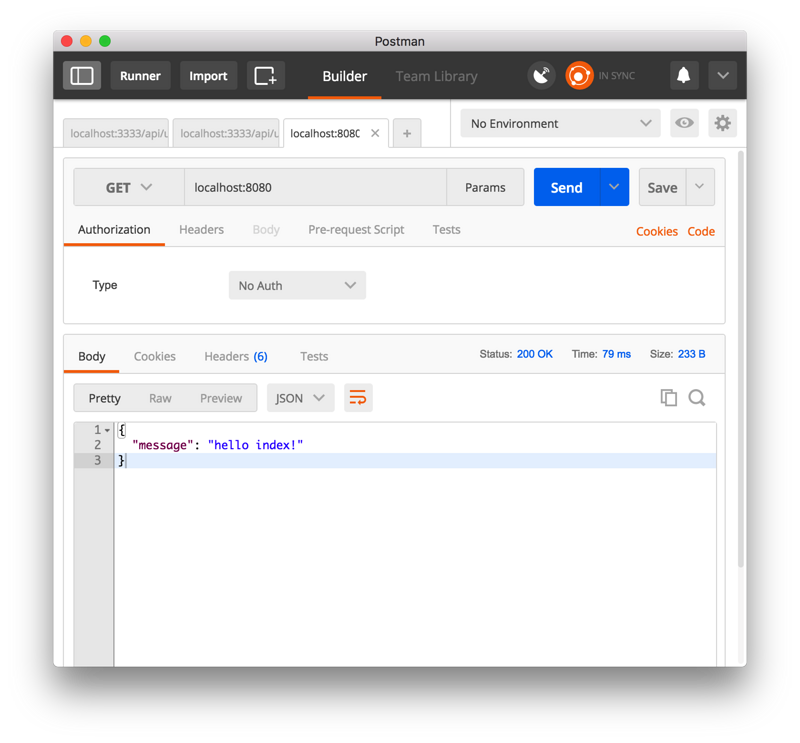Open the GET method dropdown
Image resolution: width=800 pixels, height=743 pixels.
(129, 187)
